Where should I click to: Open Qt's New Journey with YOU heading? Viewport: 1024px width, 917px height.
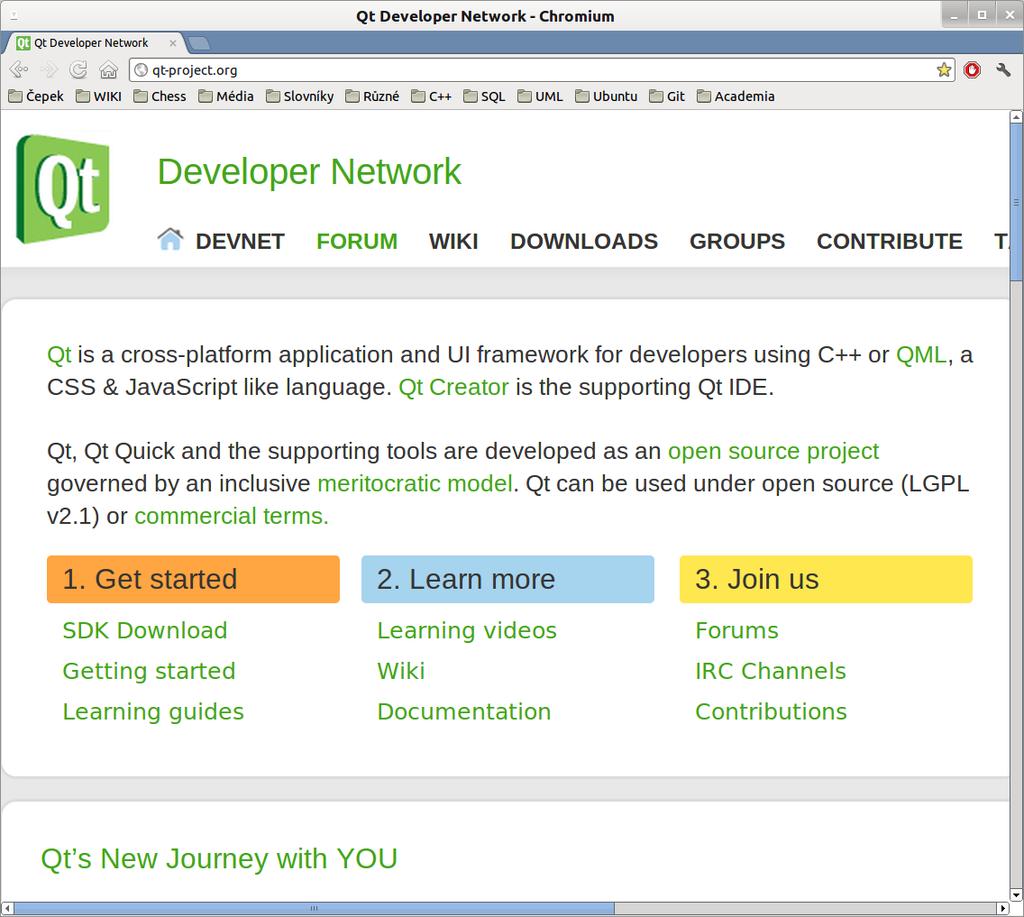(x=219, y=858)
